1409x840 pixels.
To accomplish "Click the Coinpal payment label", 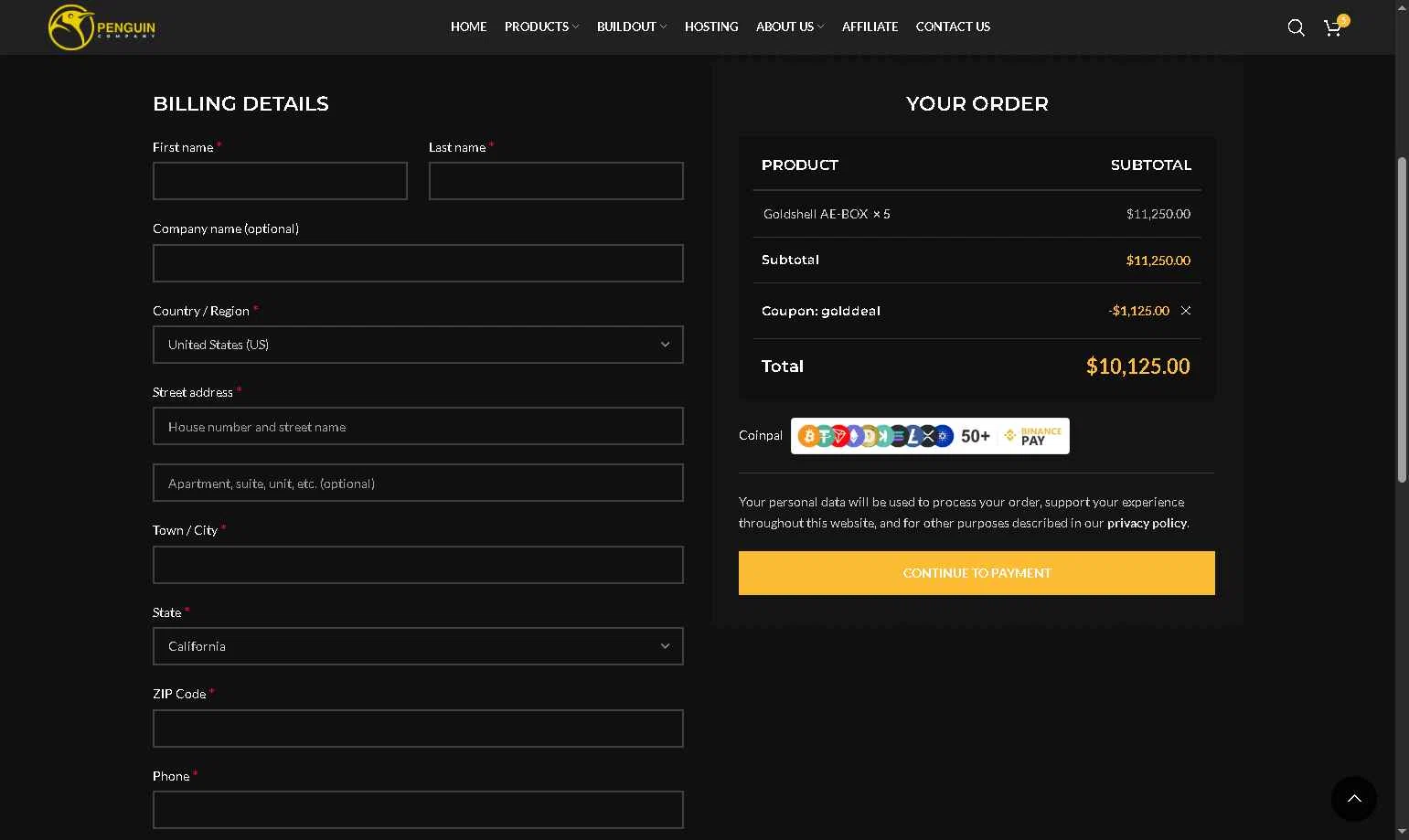I will pyautogui.click(x=761, y=435).
